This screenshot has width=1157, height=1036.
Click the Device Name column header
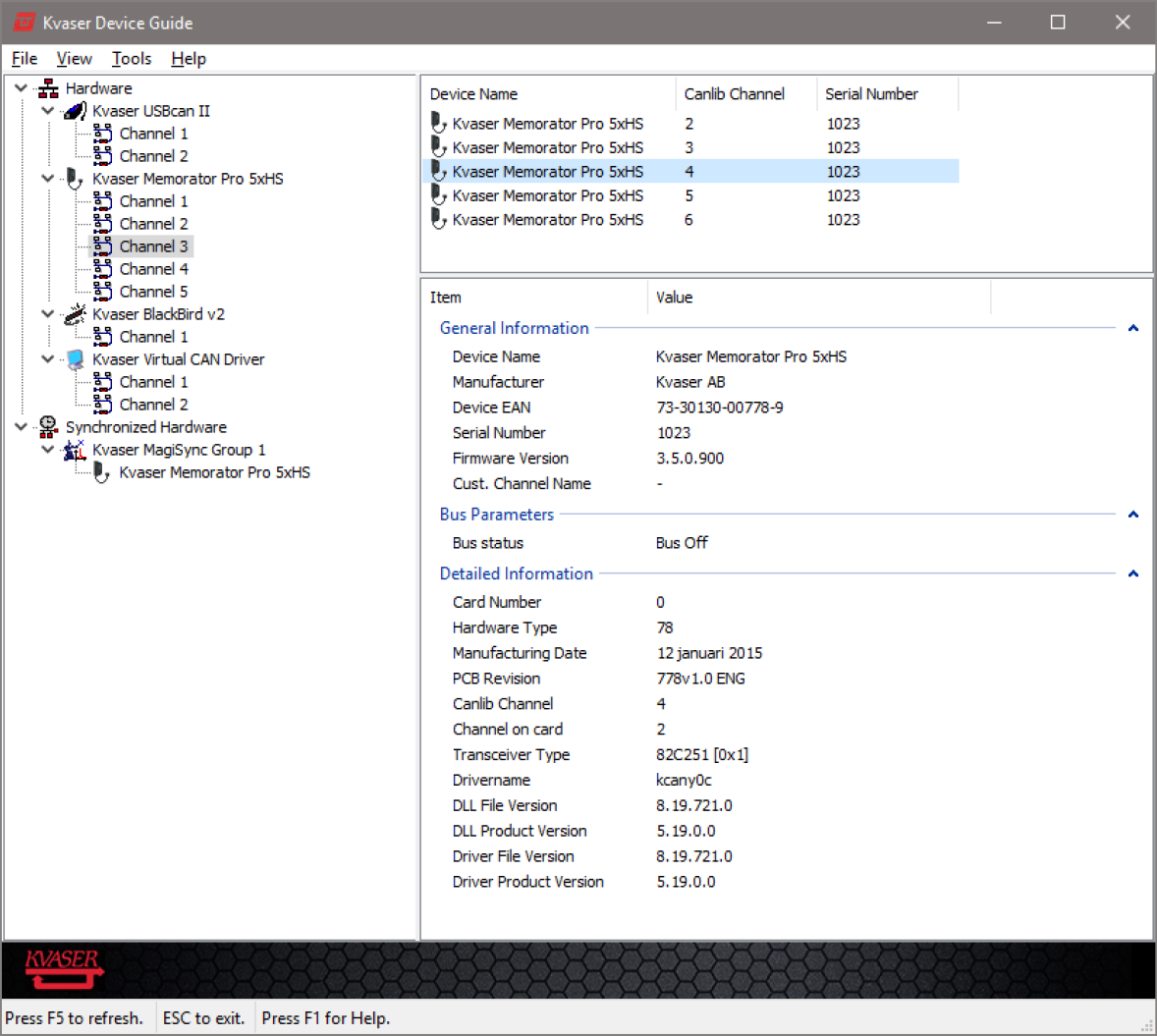tap(474, 93)
